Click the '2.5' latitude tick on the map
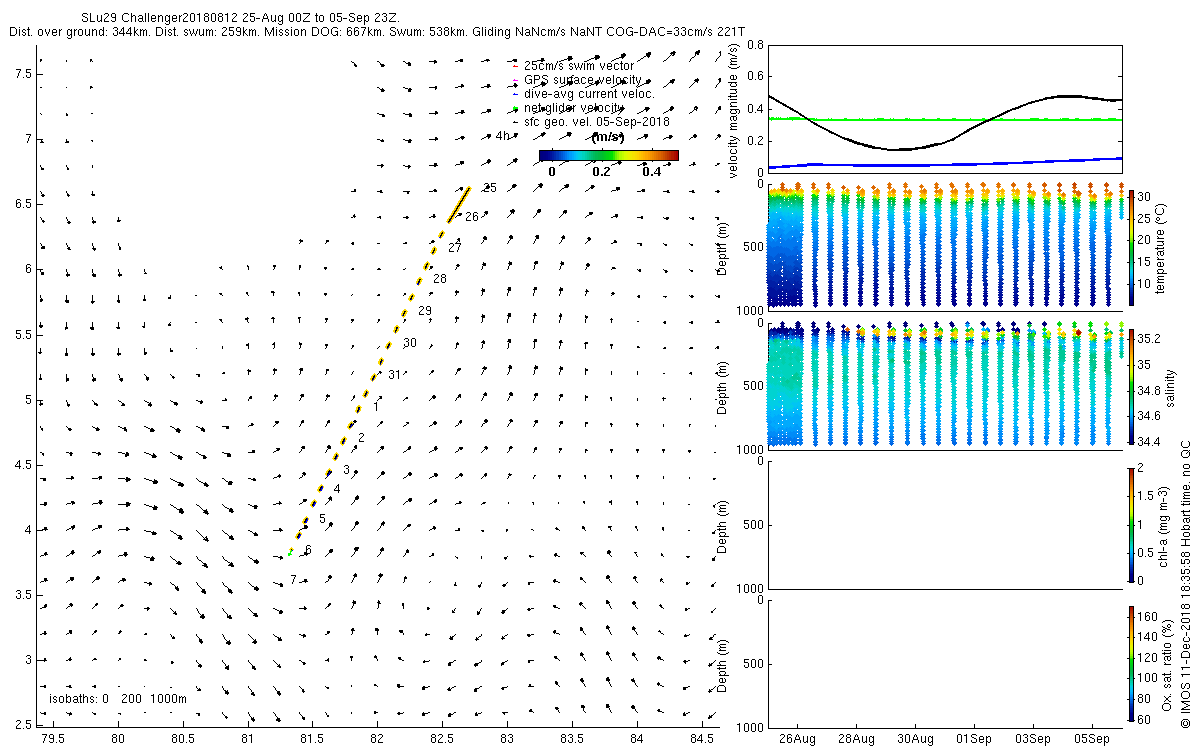The image size is (1200, 750). [23, 724]
